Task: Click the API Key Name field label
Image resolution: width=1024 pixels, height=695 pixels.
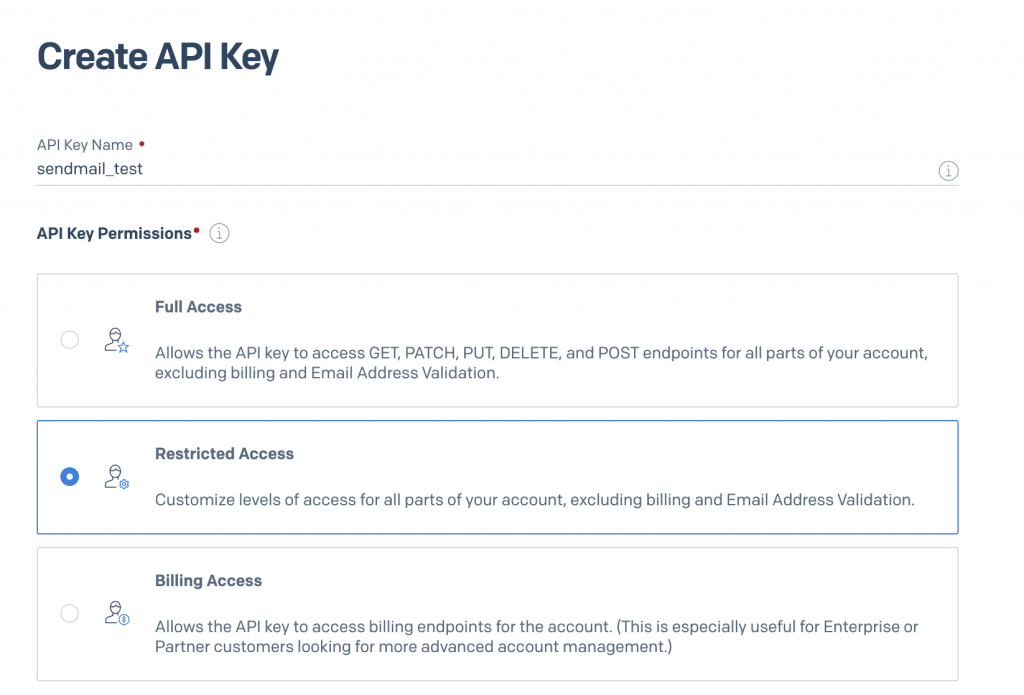Action: (85, 145)
